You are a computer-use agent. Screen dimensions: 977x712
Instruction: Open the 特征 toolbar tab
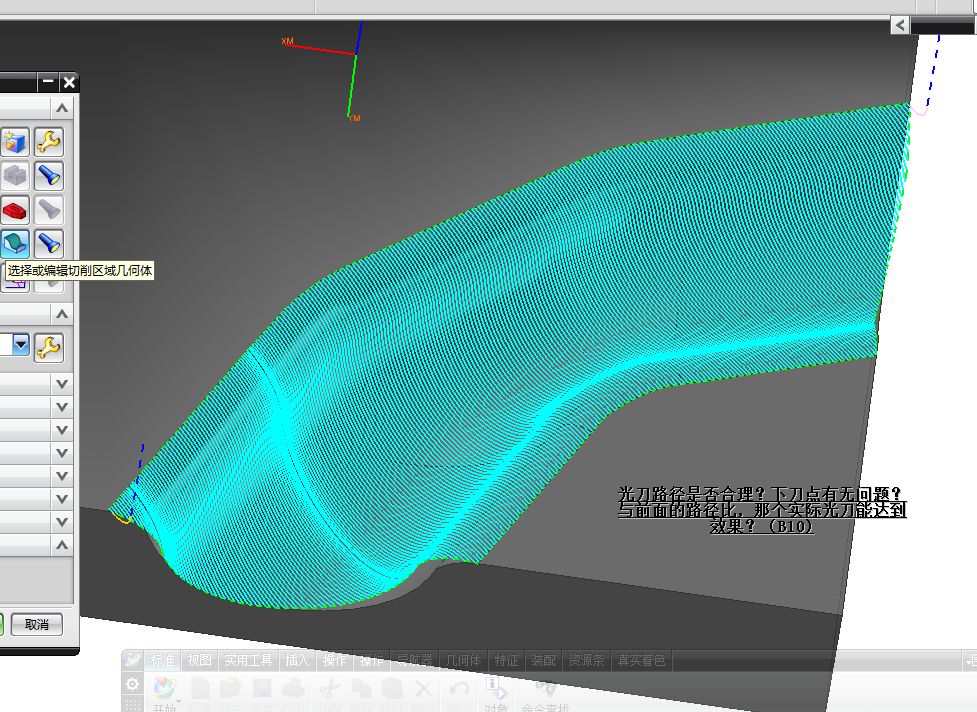506,660
